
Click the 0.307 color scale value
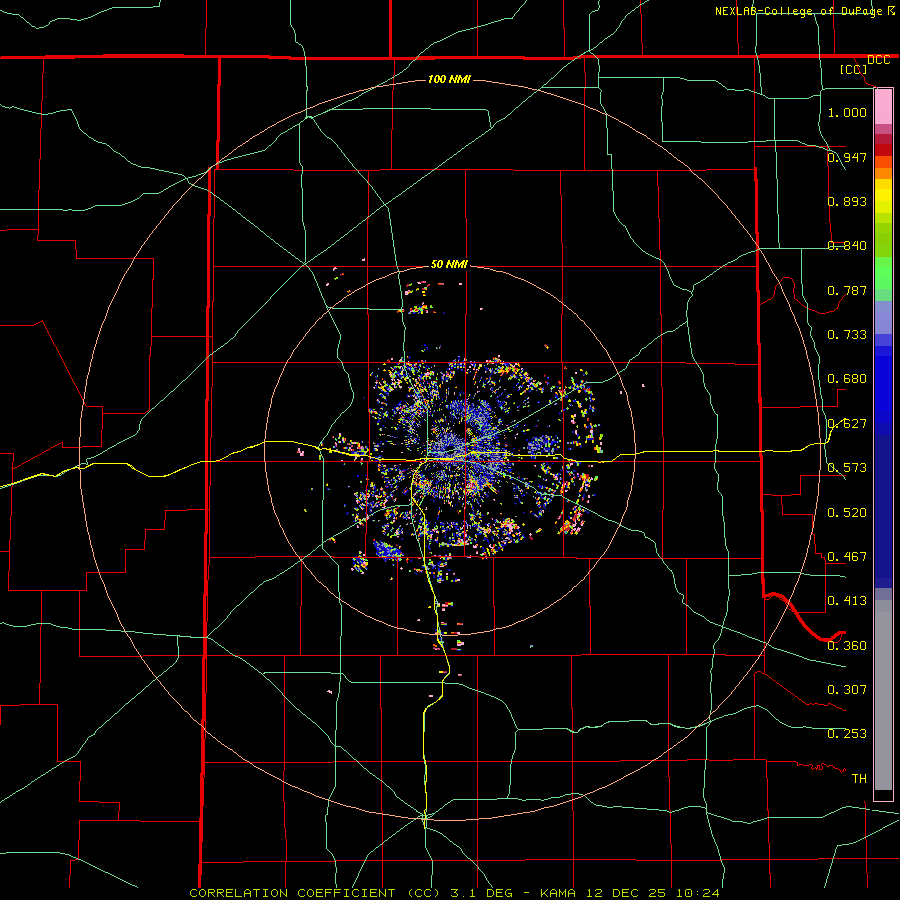(x=847, y=689)
